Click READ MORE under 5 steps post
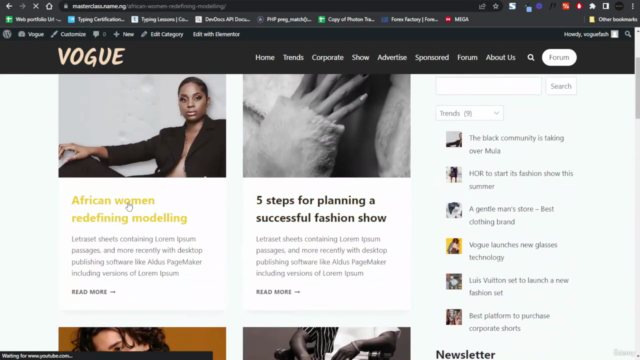This screenshot has height=360, width=640. tap(278, 292)
